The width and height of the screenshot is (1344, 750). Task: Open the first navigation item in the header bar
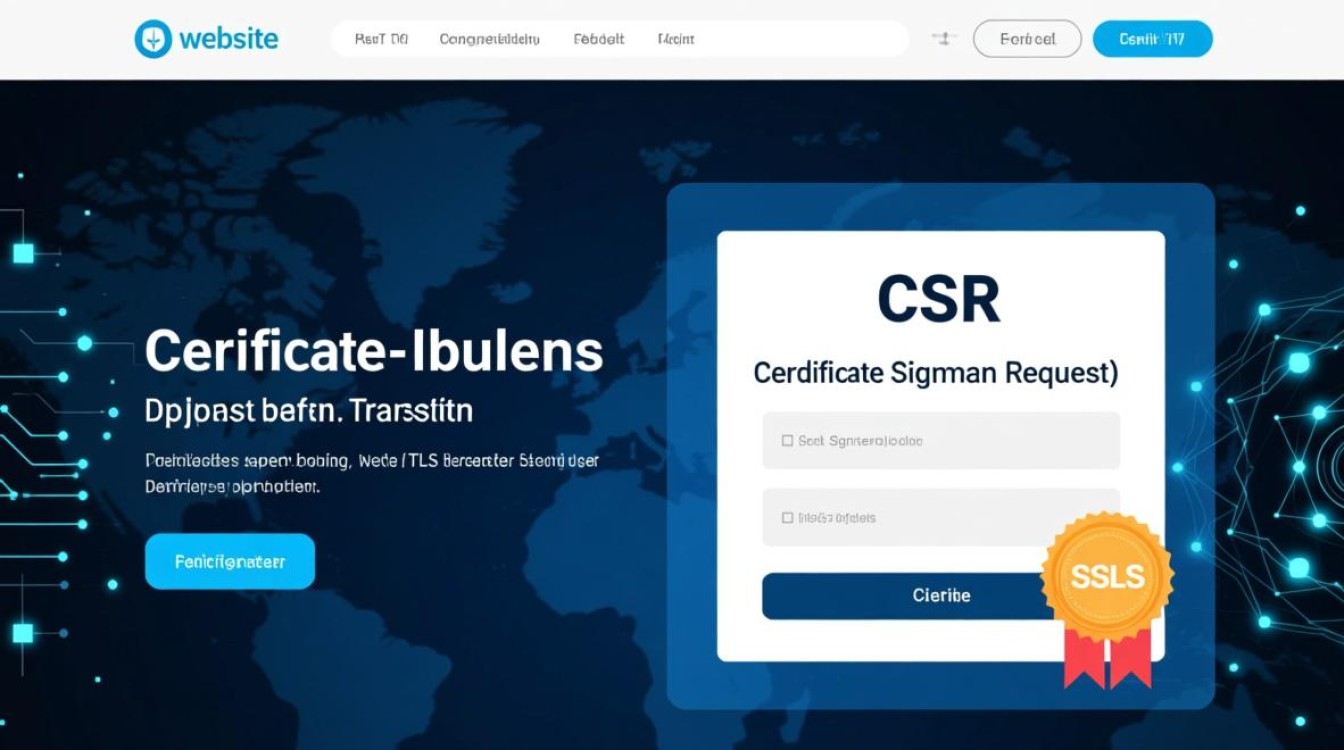(381, 39)
